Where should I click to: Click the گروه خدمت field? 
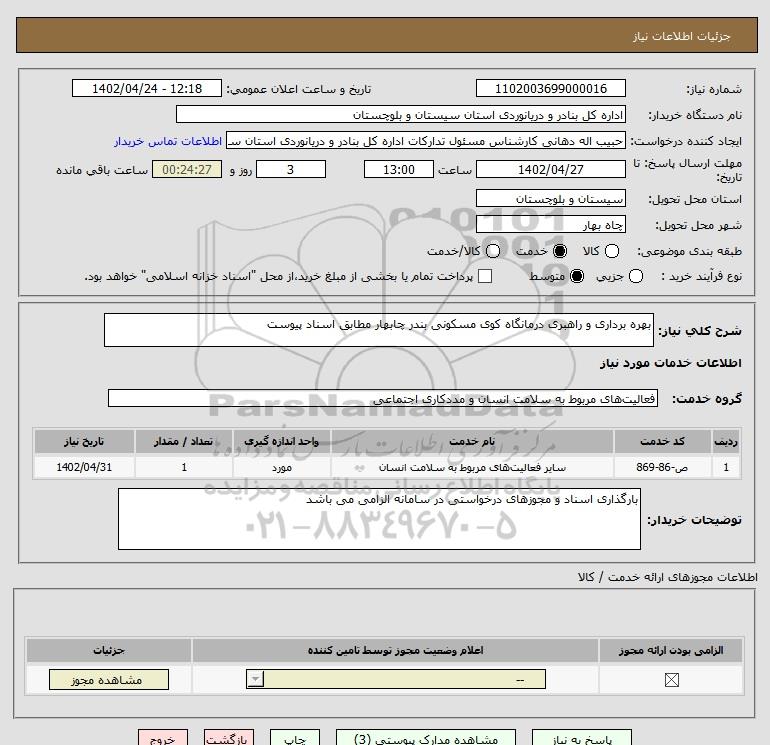pos(383,398)
